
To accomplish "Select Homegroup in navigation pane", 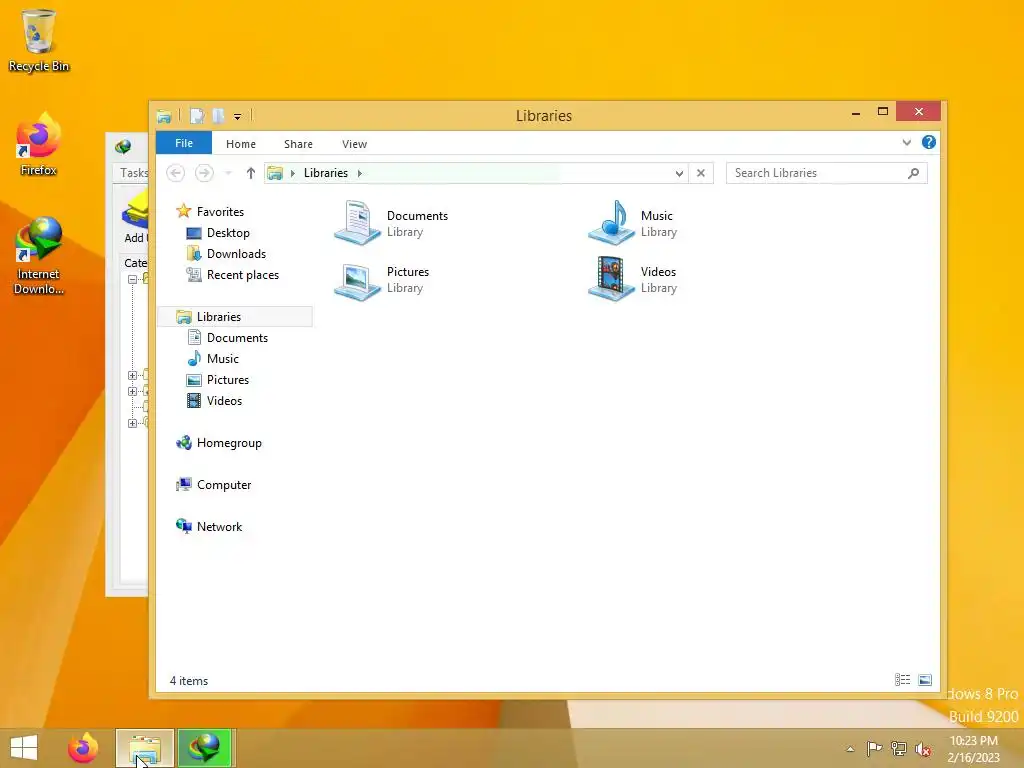I will [x=229, y=443].
